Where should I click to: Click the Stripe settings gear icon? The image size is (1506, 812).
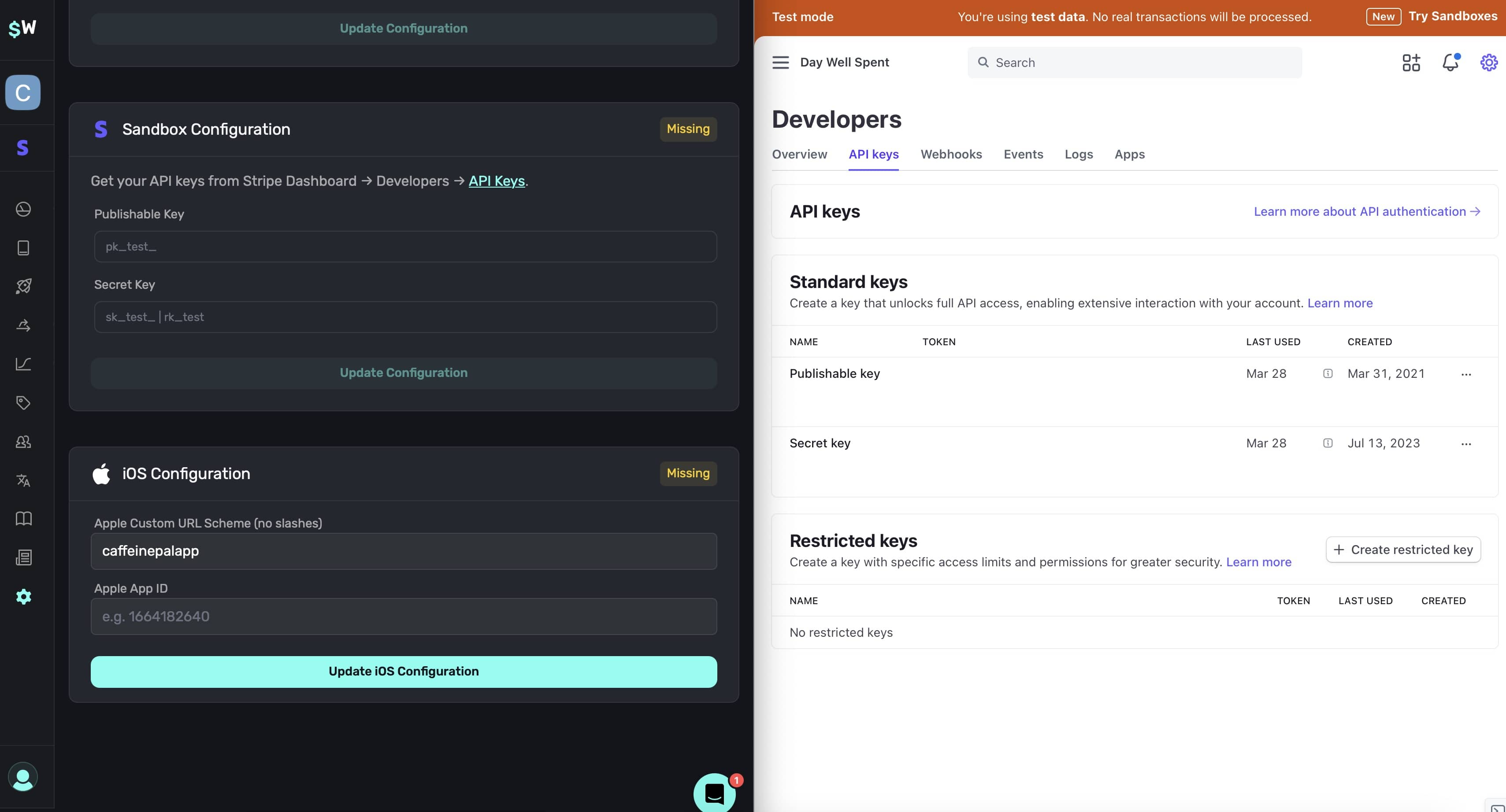pyautogui.click(x=1488, y=63)
